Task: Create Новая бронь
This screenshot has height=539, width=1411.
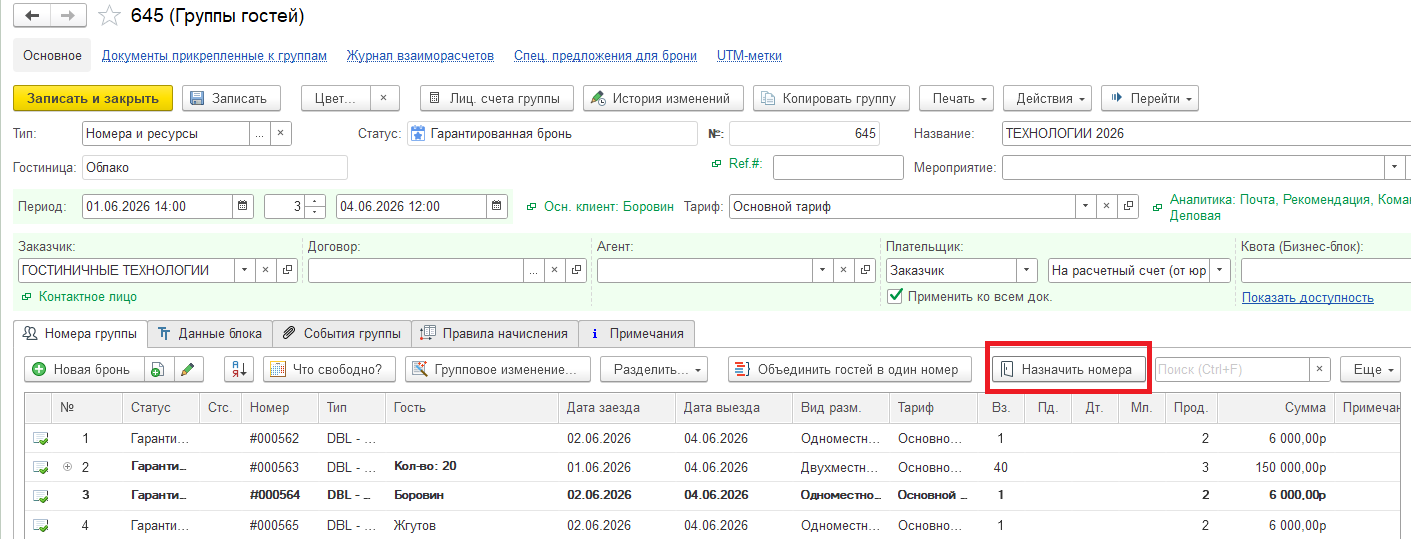Action: 84,369
